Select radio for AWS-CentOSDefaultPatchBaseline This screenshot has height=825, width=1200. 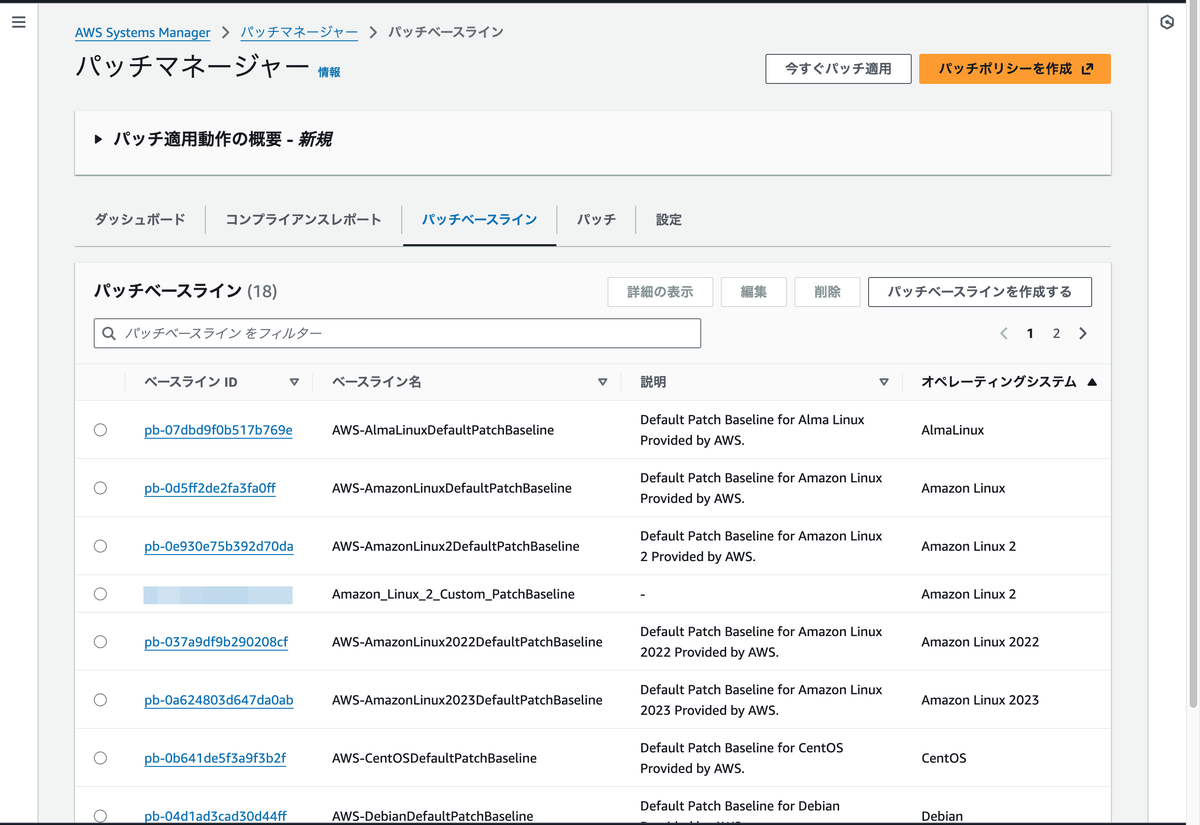coord(100,758)
